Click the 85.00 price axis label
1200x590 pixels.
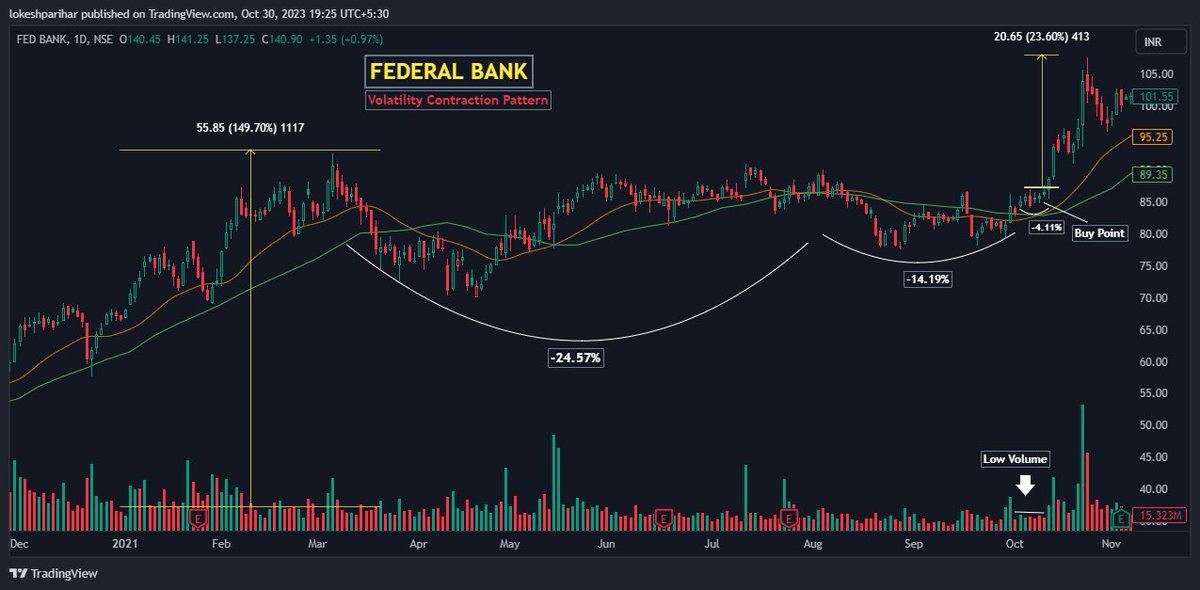coord(1154,202)
